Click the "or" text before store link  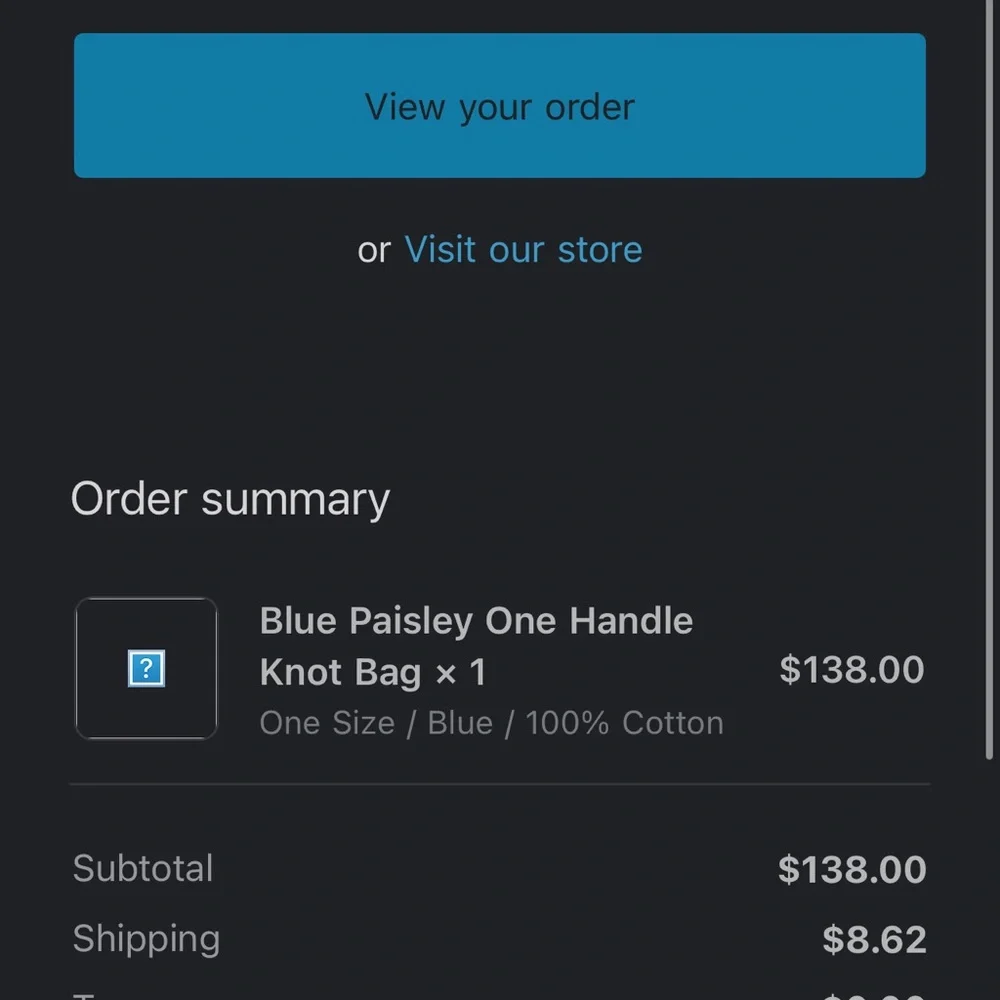click(x=373, y=251)
